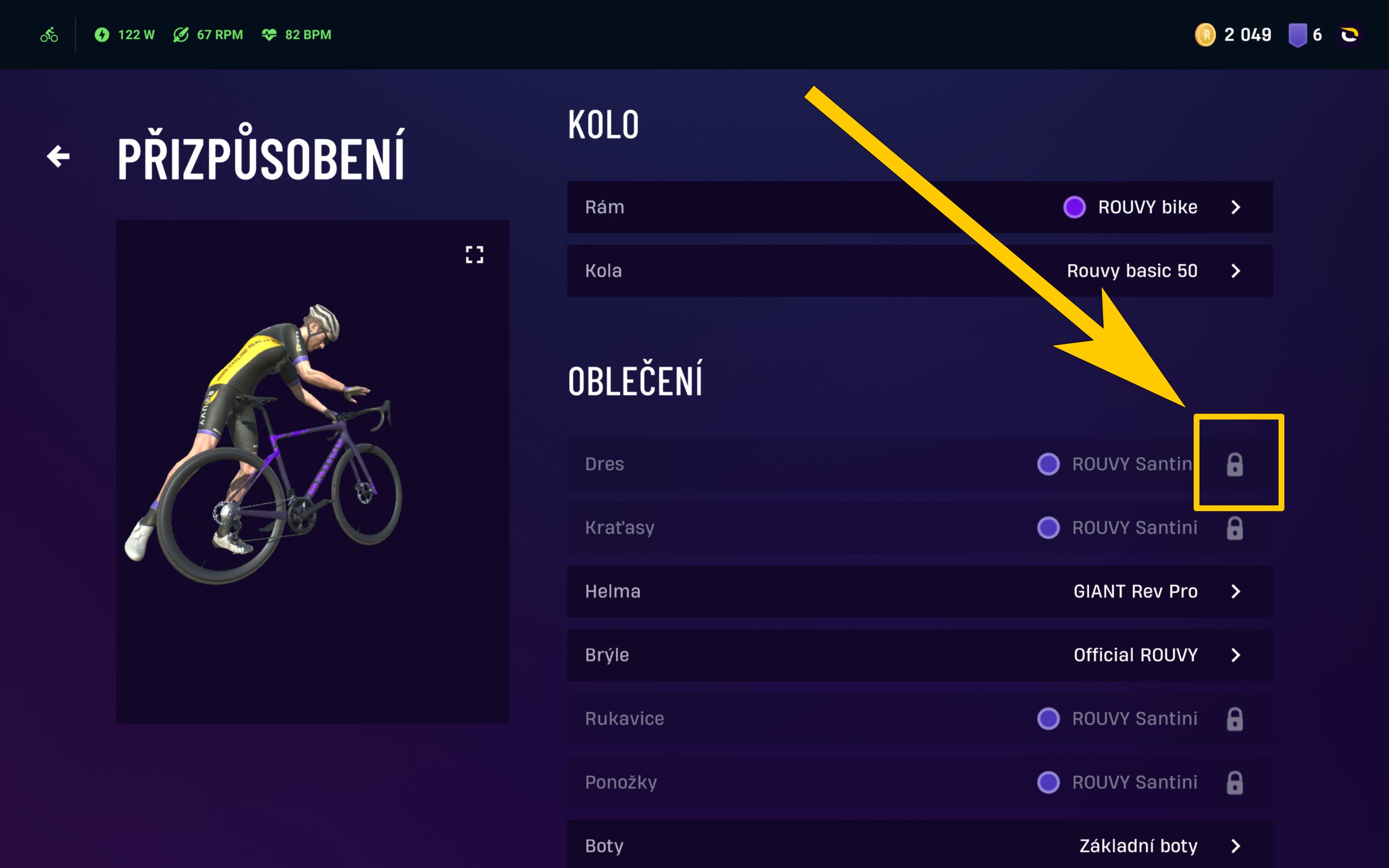Click the lock icon on Kraťasy row

[x=1235, y=528]
